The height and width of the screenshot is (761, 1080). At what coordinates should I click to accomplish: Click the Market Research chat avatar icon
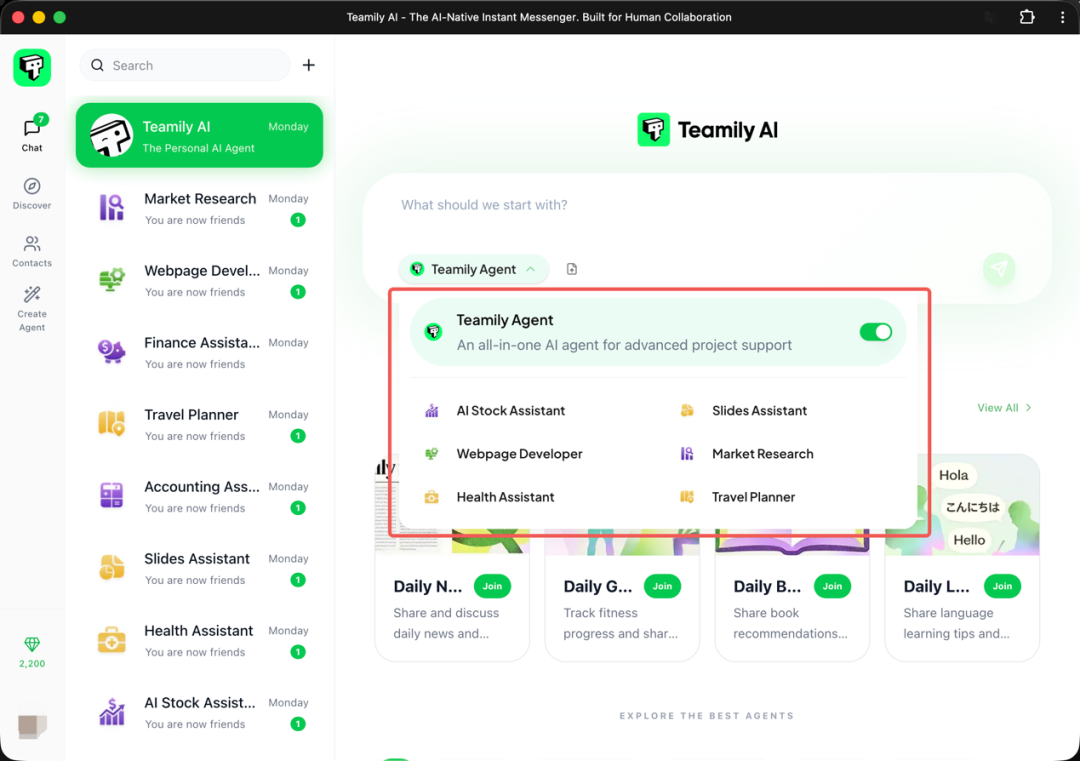112,207
